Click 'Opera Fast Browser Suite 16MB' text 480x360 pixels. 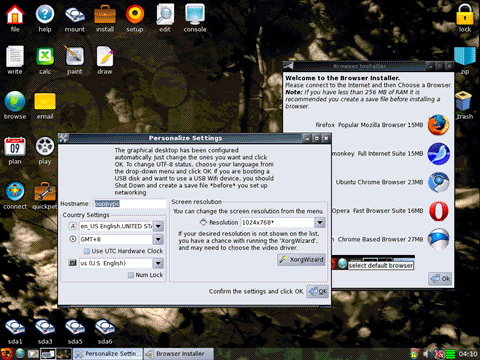coord(378,211)
